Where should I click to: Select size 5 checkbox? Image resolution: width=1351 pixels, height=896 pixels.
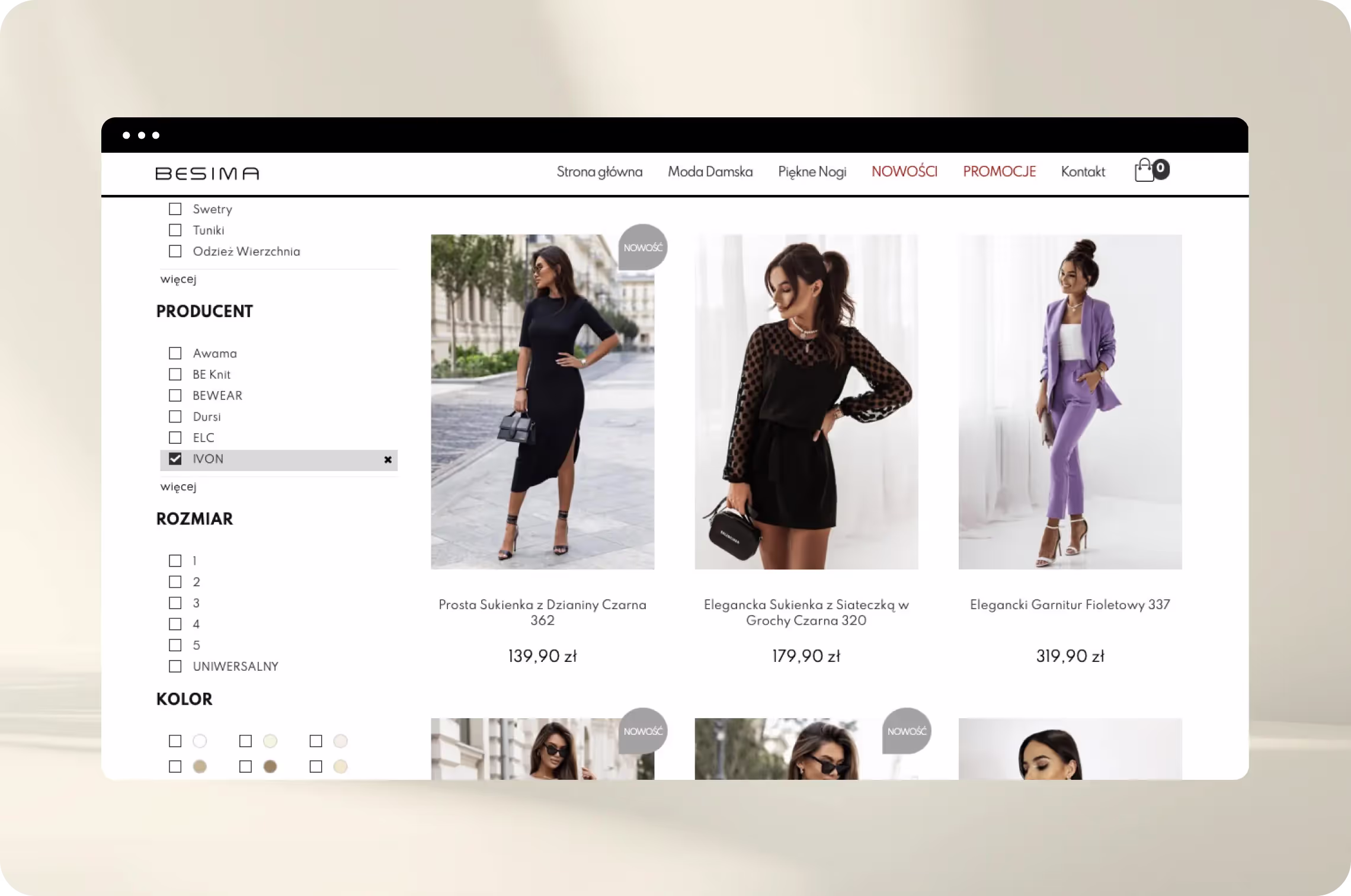[x=175, y=645]
